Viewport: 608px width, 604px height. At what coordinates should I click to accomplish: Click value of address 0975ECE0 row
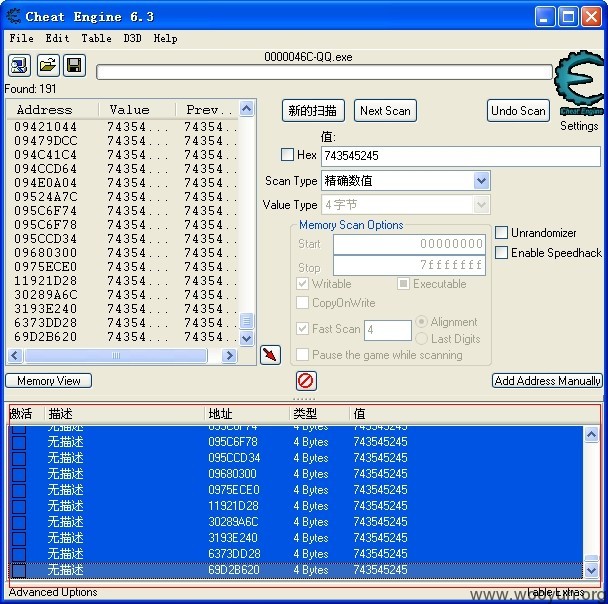tap(380, 490)
